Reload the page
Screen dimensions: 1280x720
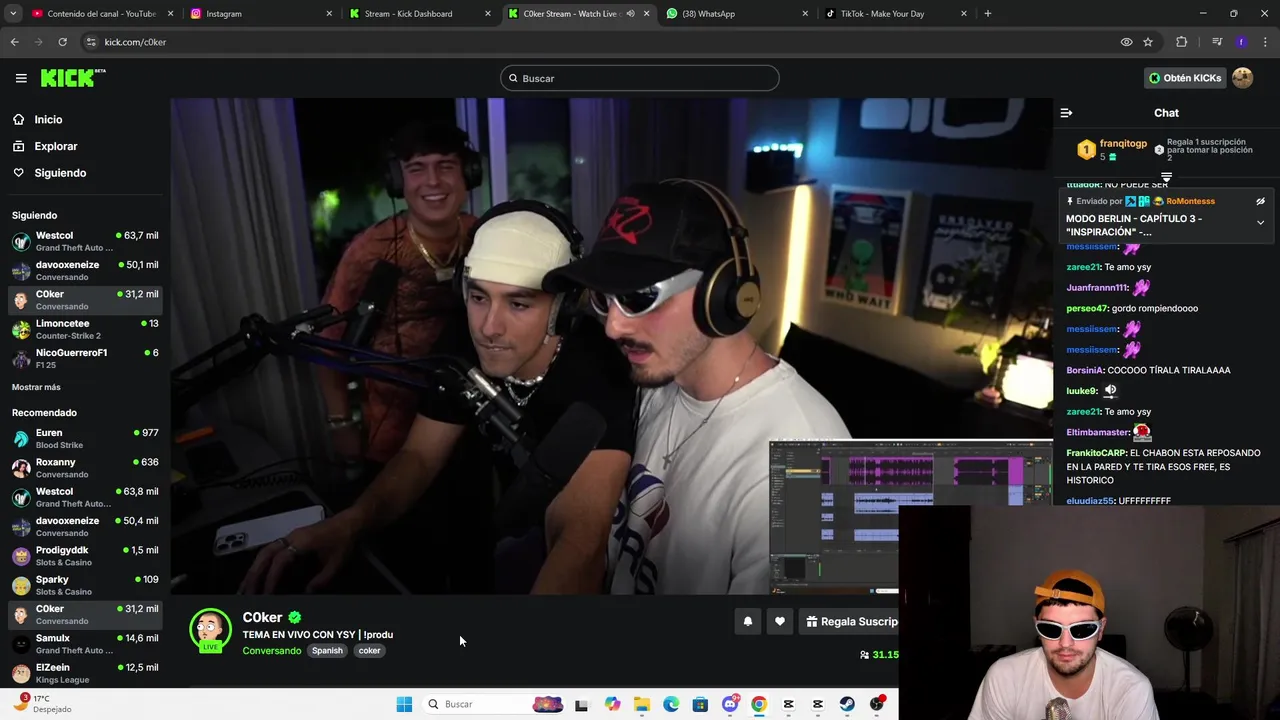(x=62, y=42)
